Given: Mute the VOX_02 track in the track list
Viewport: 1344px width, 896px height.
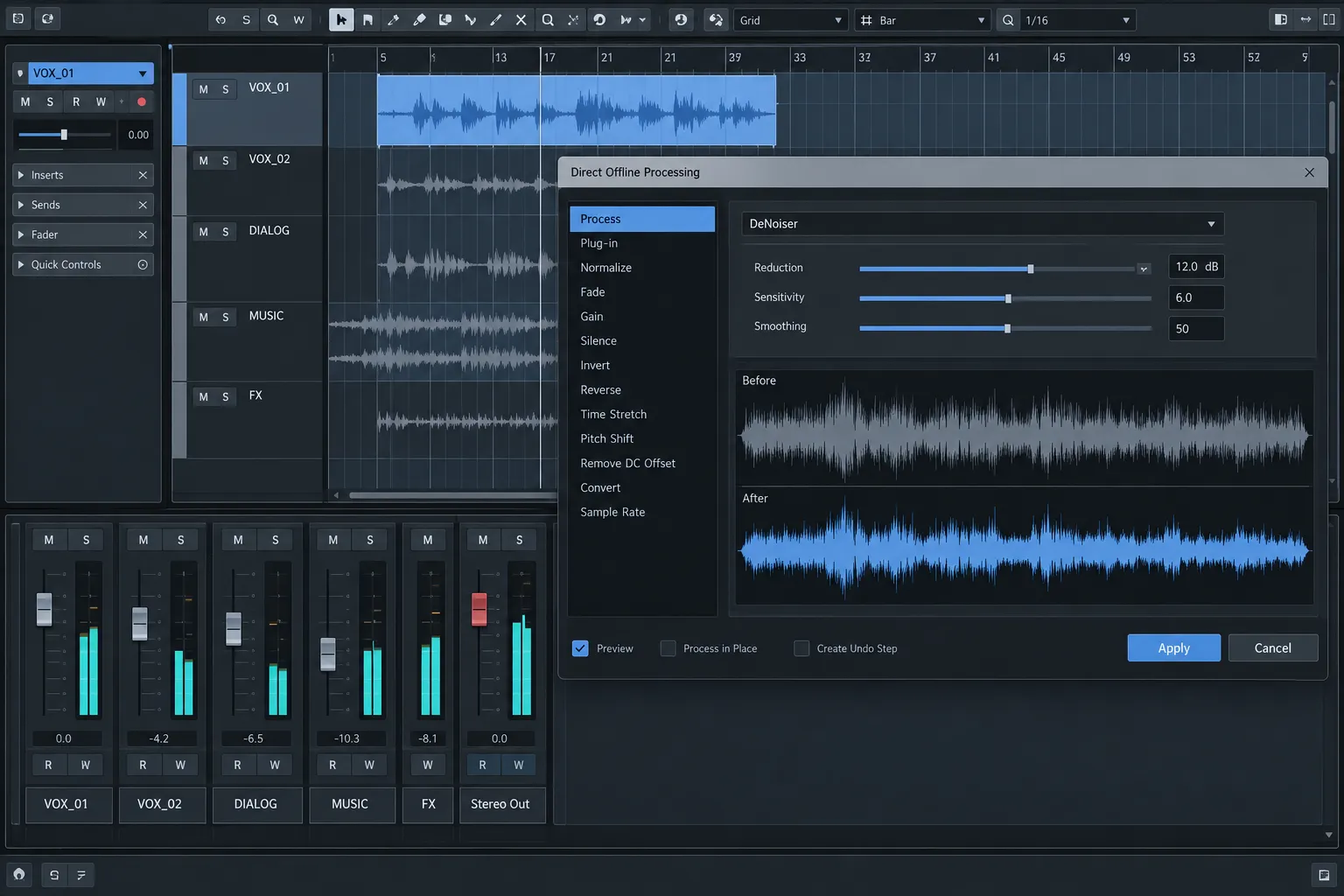Looking at the screenshot, I should [203, 161].
